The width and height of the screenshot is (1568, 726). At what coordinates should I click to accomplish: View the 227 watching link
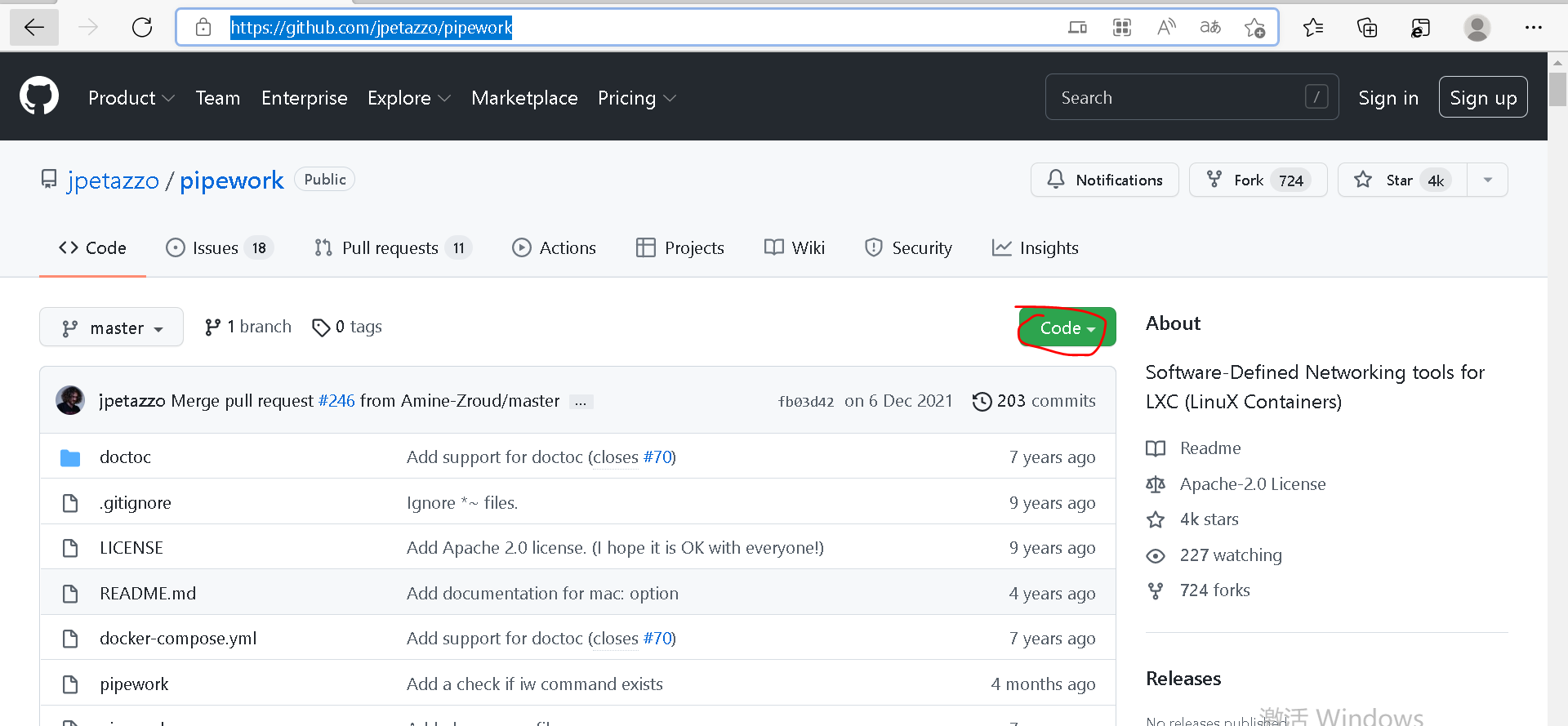click(1231, 555)
